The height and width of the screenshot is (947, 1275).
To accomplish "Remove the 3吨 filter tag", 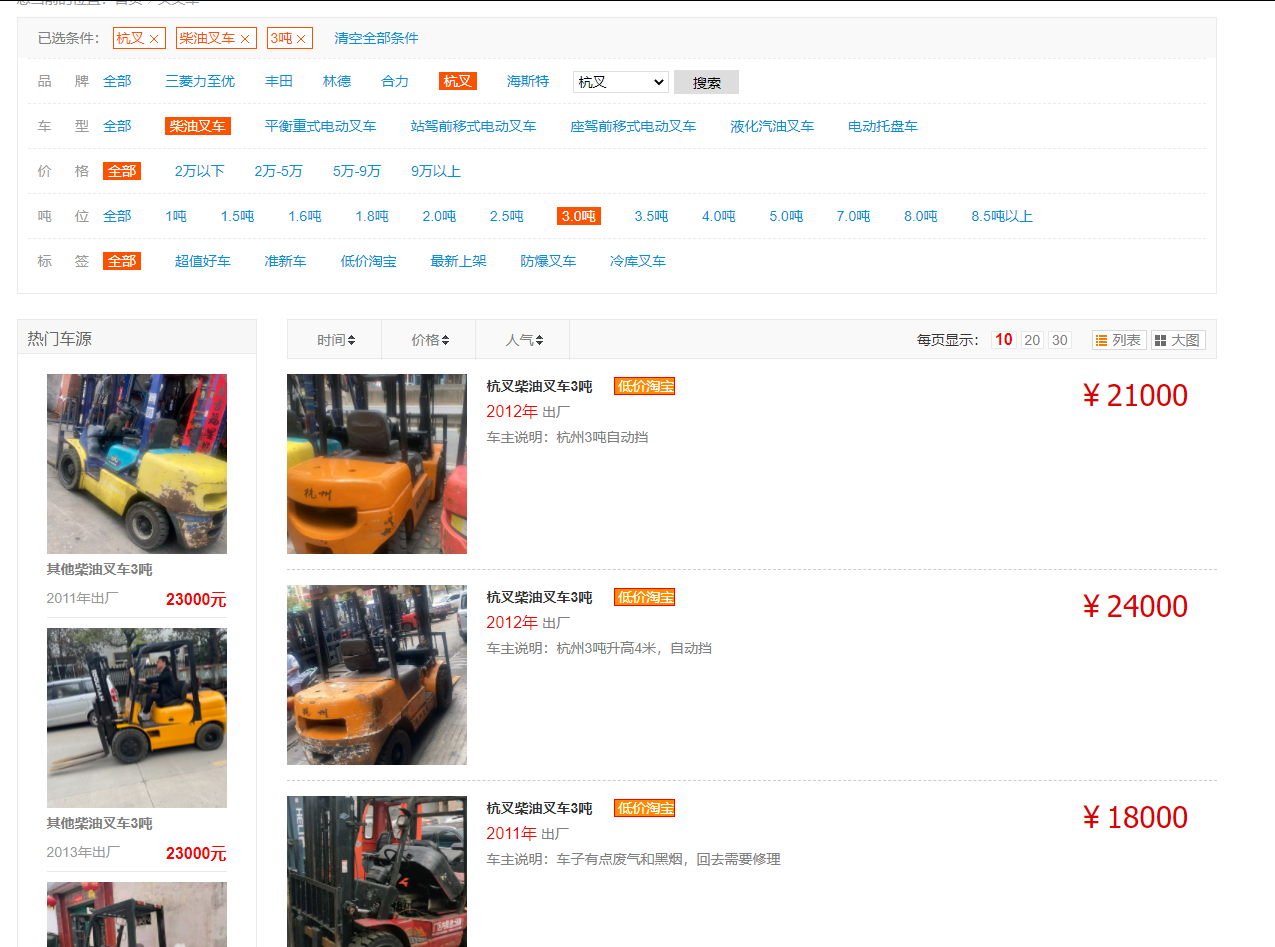I will 303,38.
